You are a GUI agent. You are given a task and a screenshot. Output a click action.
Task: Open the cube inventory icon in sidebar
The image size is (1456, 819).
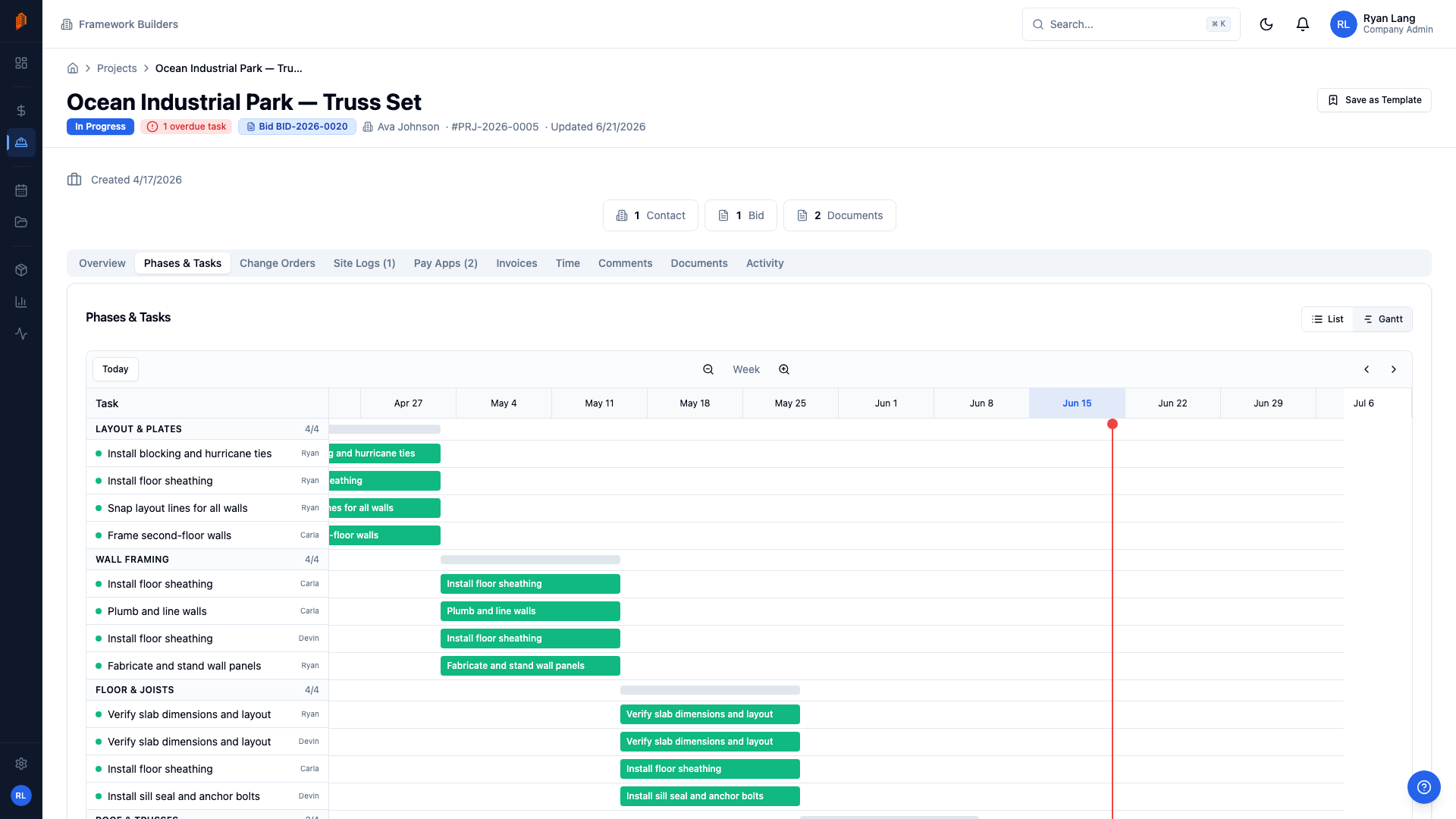point(21,270)
